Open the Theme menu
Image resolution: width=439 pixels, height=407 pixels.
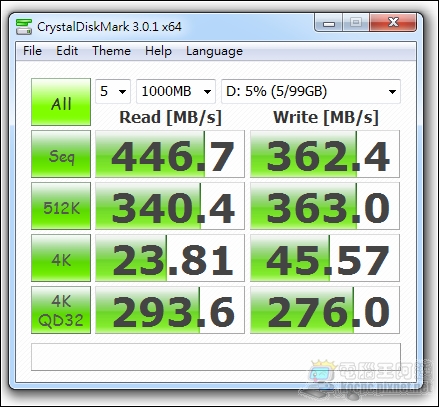tap(111, 51)
